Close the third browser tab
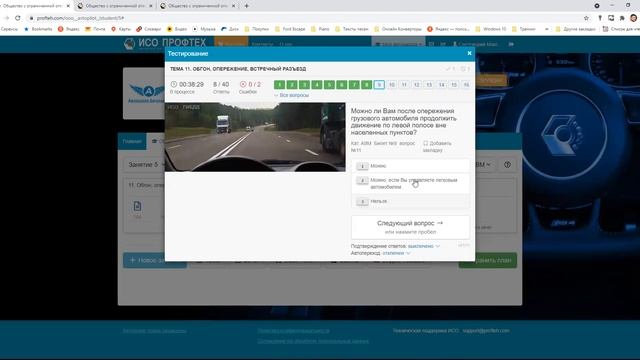Screen dimensions: 640x360 coord(233,6)
